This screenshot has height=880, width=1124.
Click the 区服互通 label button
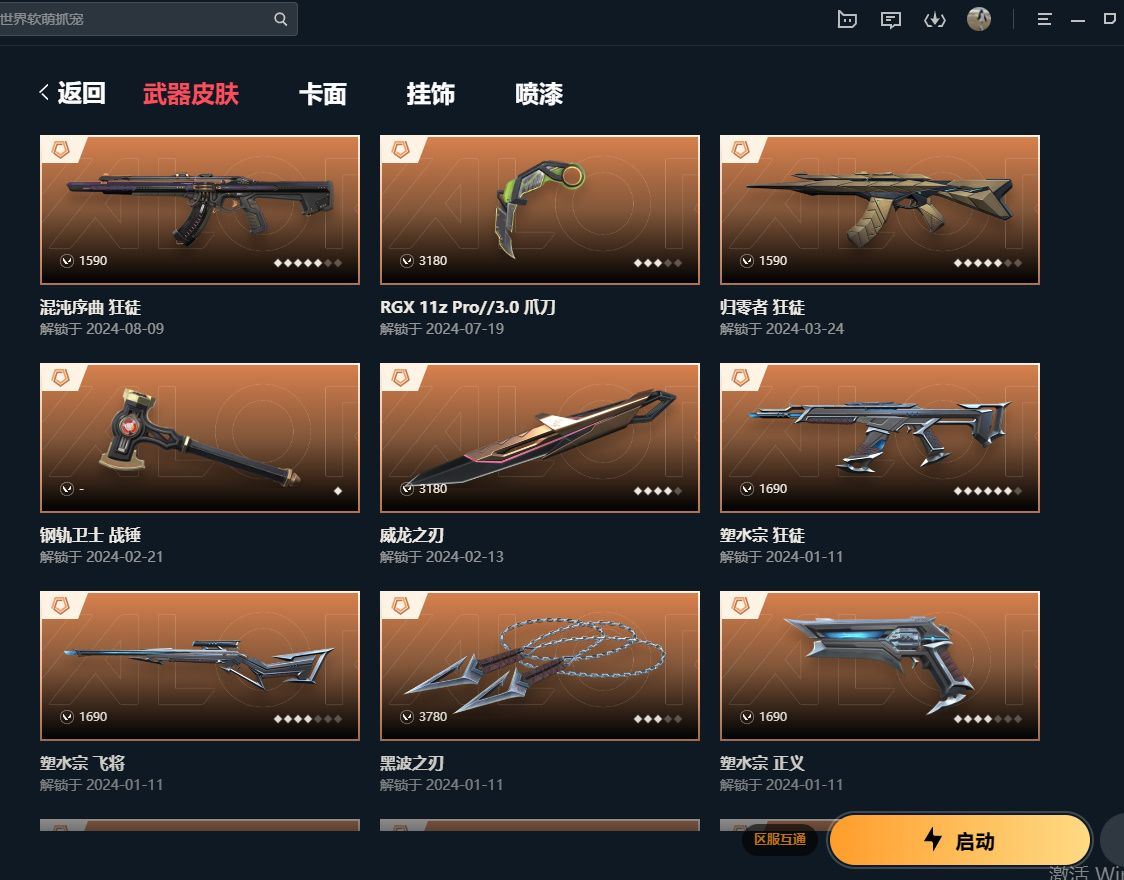[780, 839]
